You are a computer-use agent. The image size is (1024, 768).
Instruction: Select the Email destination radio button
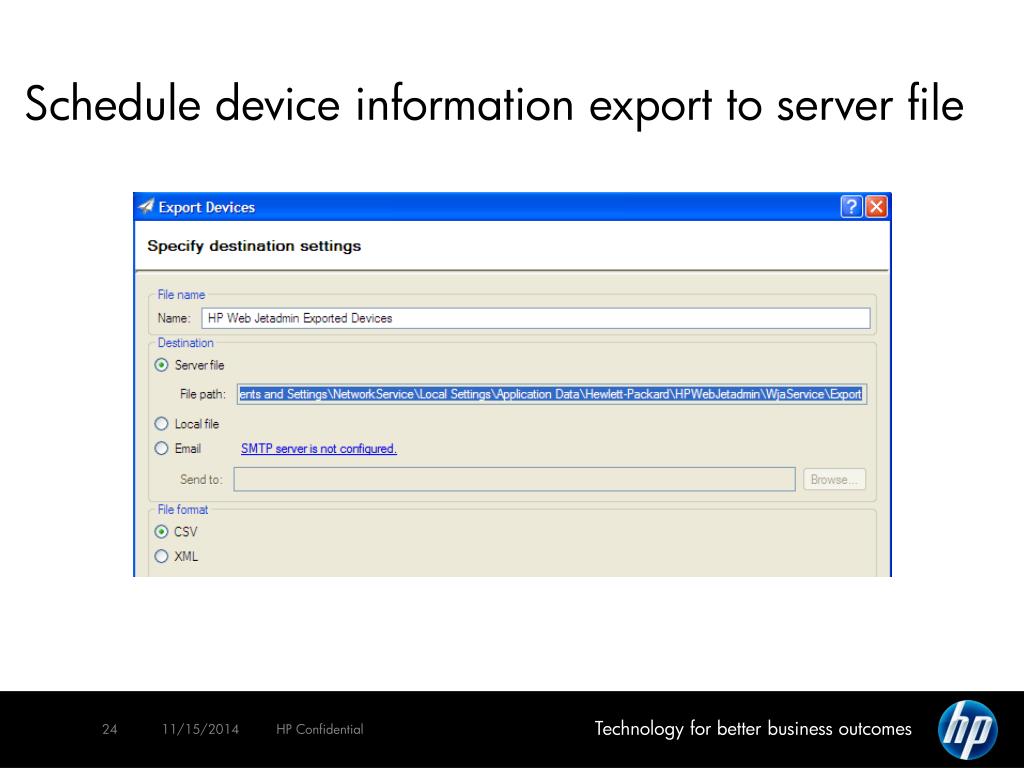click(x=161, y=448)
